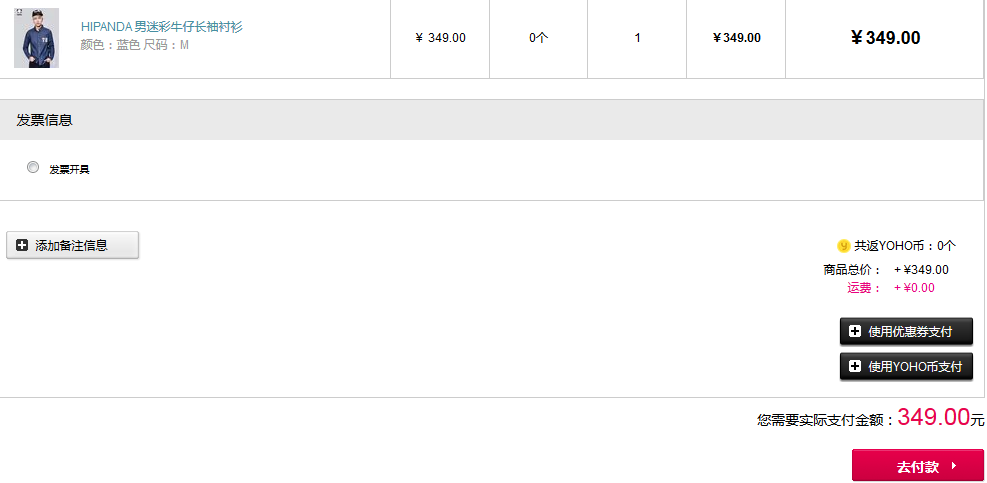Click the arrow icon on 去付款 button

coord(954,467)
